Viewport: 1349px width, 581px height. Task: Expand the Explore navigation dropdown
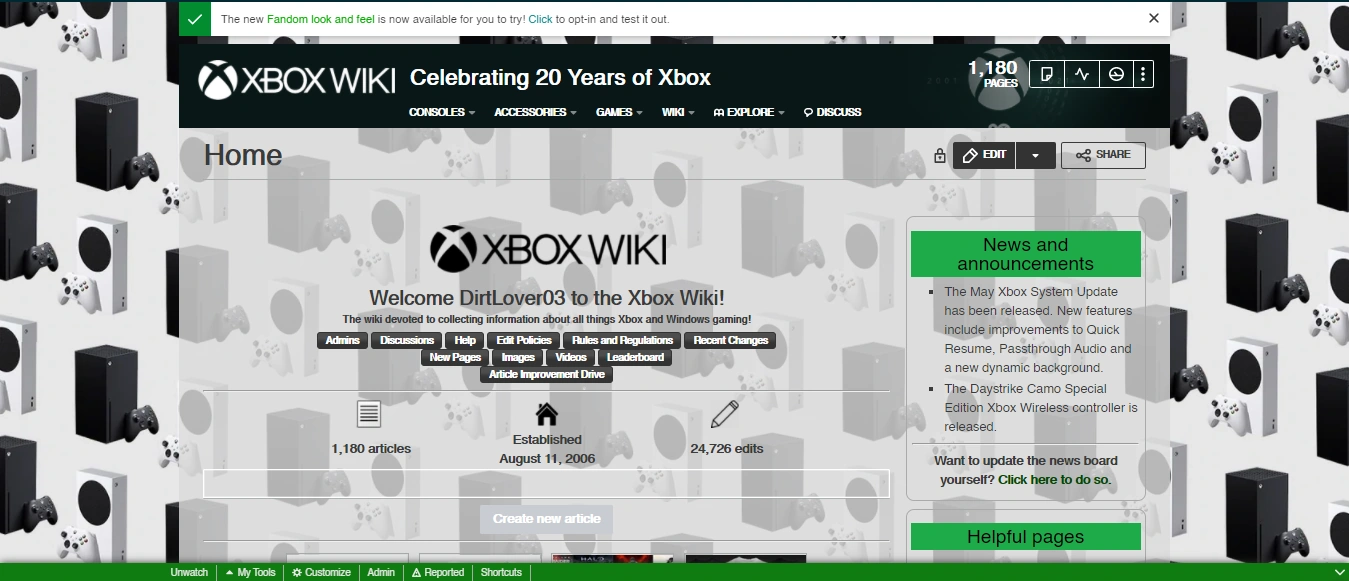749,112
